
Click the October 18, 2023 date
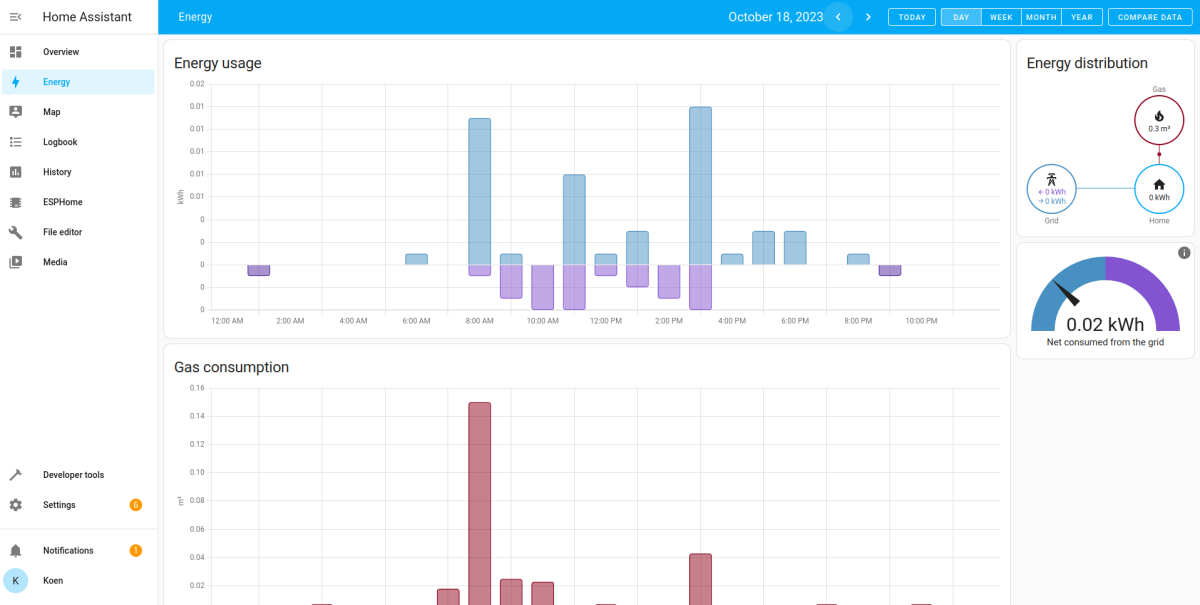tap(775, 17)
